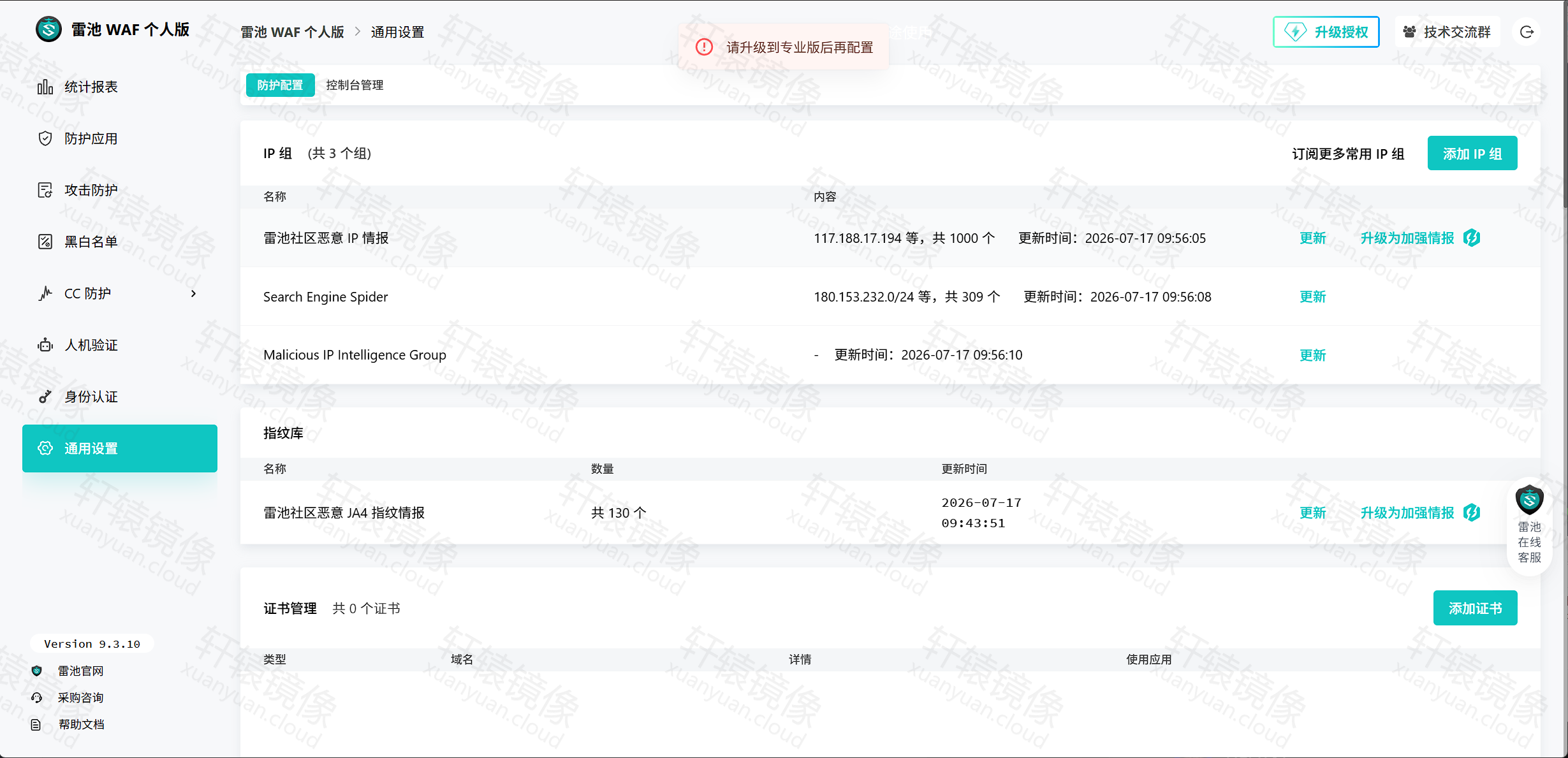
Task: Click the 黑白名单 sidebar icon
Action: pos(45,242)
